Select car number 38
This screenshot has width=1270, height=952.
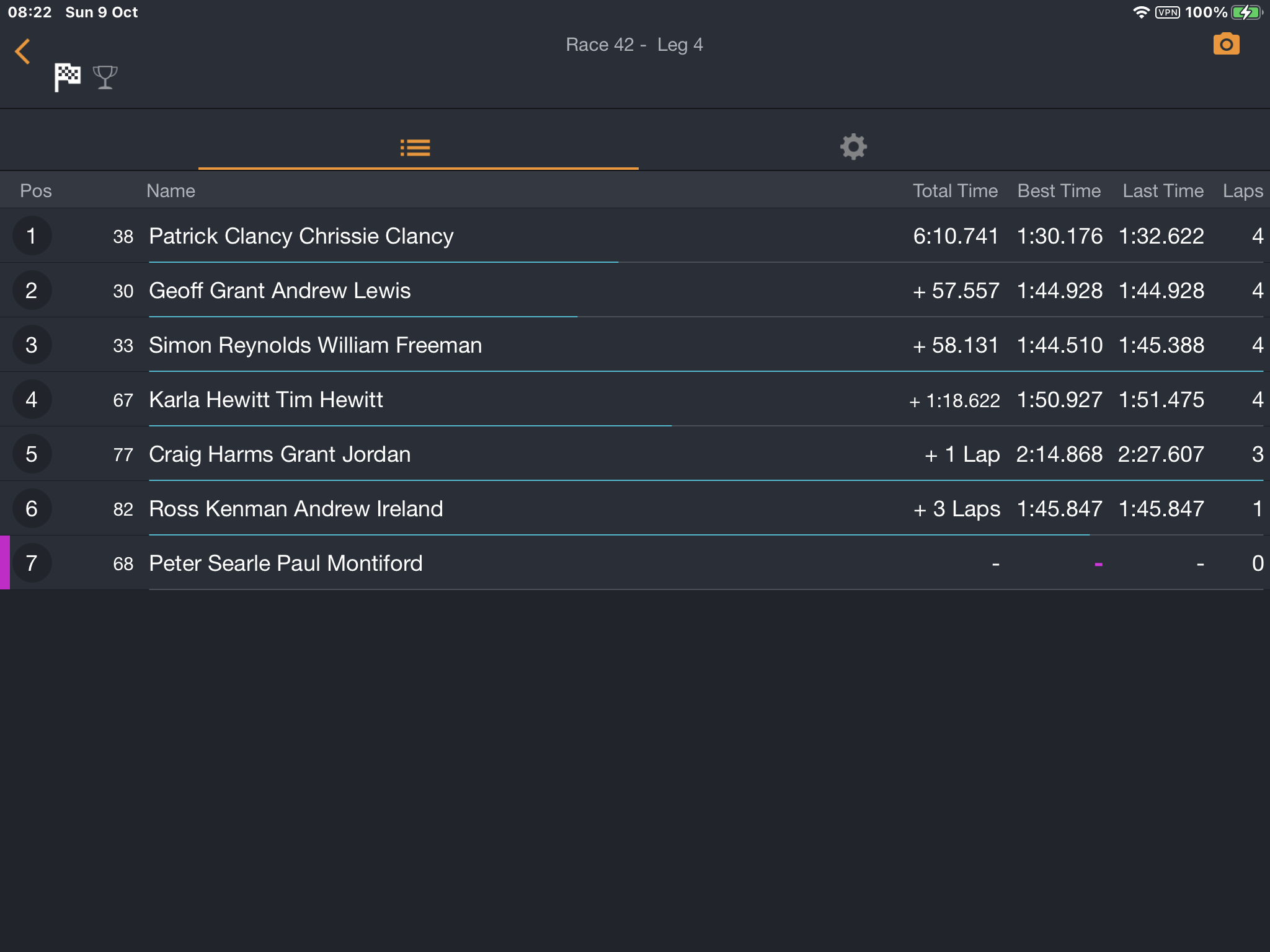pos(123,237)
